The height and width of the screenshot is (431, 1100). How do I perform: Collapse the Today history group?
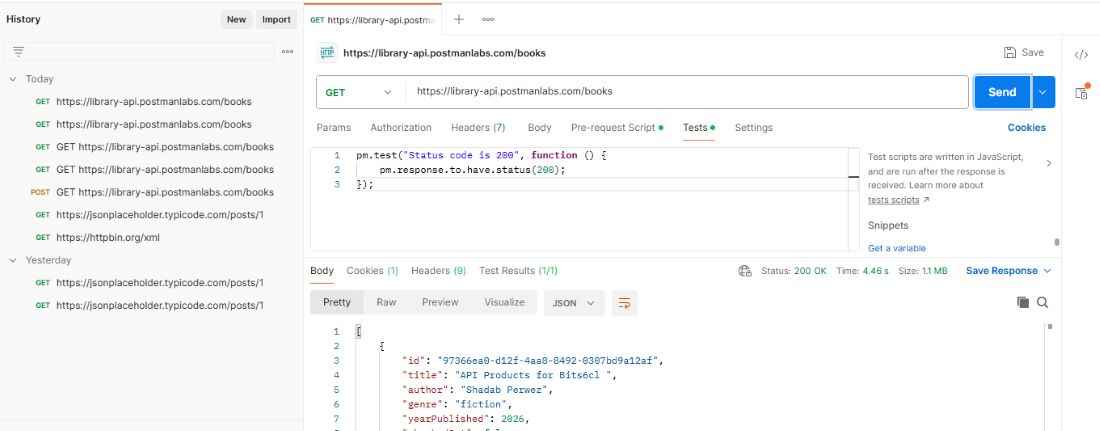pos(13,79)
